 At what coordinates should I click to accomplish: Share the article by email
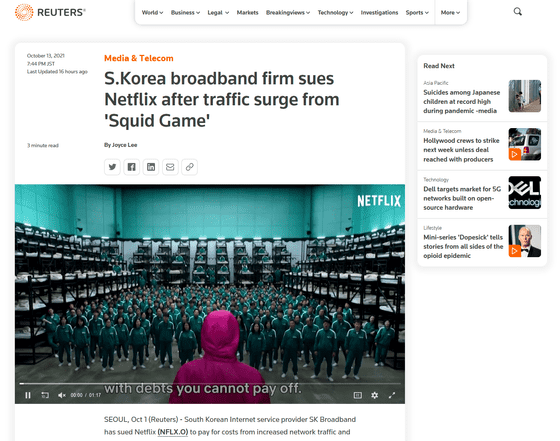tap(170, 167)
